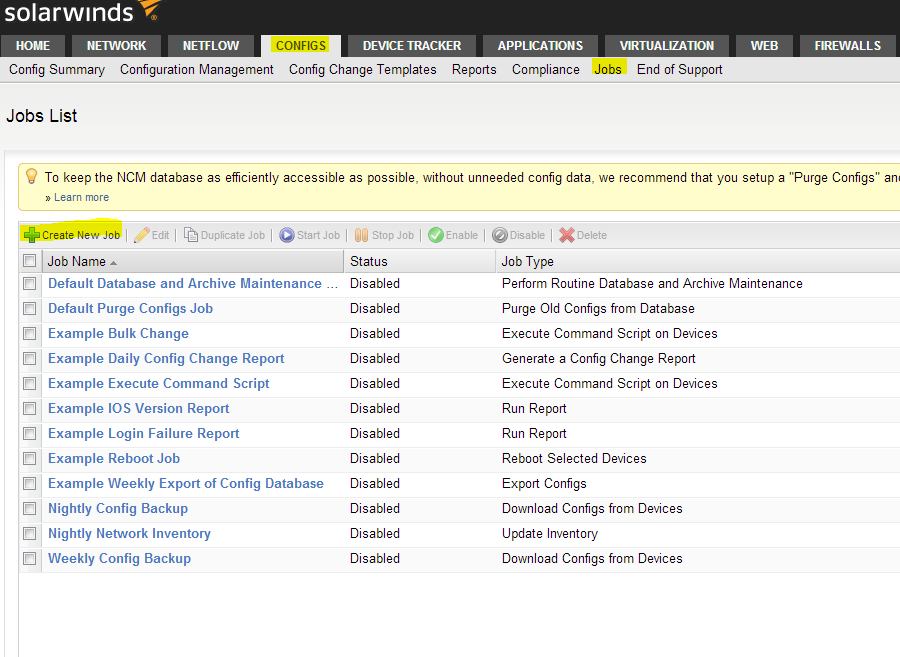900x657 pixels.
Task: Open the Default Purge Configs Job link
Action: (130, 309)
